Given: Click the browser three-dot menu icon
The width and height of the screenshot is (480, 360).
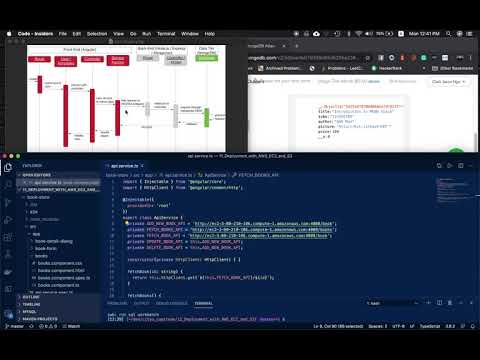Looking at the screenshot, I should coord(471,58).
